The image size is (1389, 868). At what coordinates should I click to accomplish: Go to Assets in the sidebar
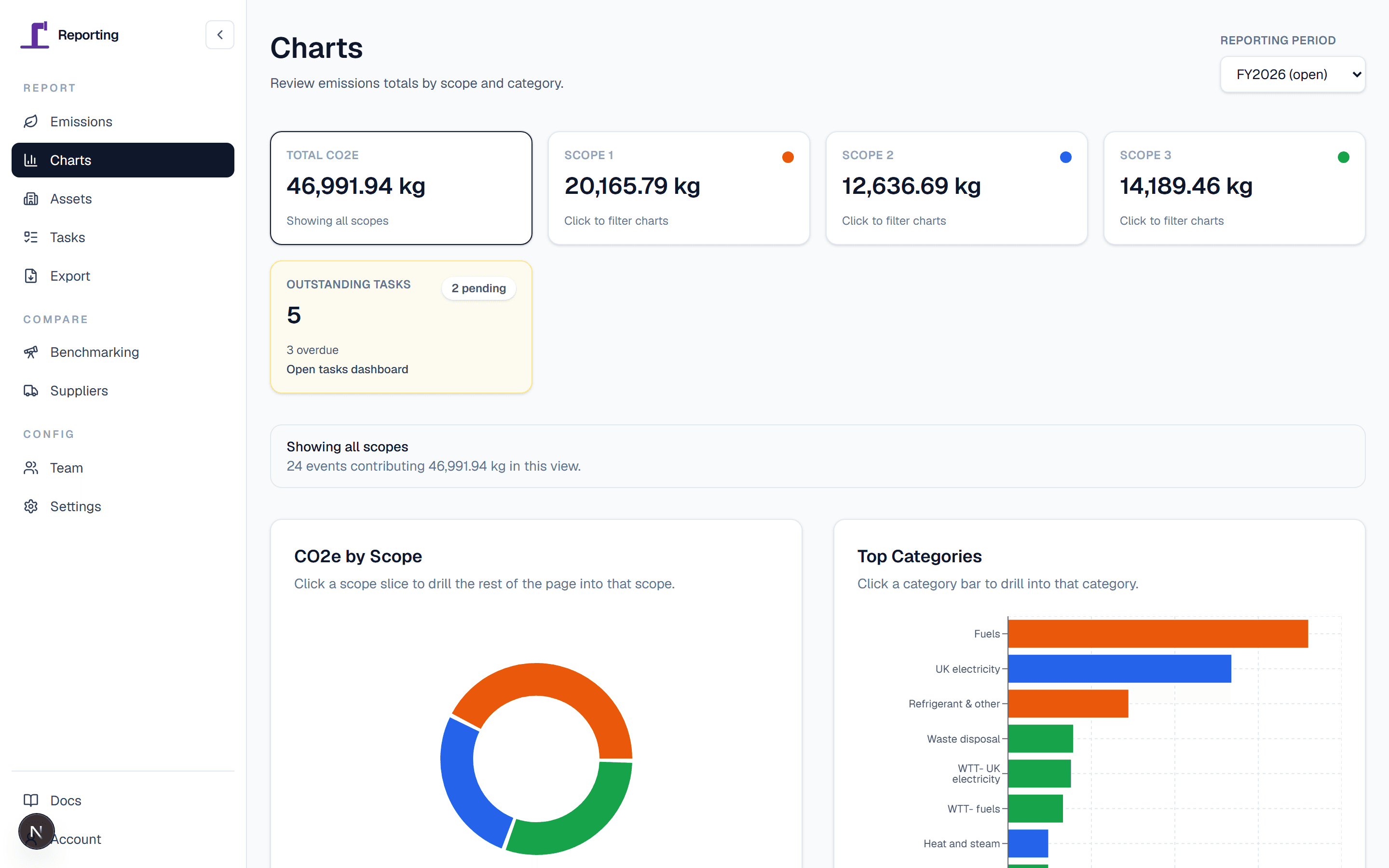coord(123,199)
